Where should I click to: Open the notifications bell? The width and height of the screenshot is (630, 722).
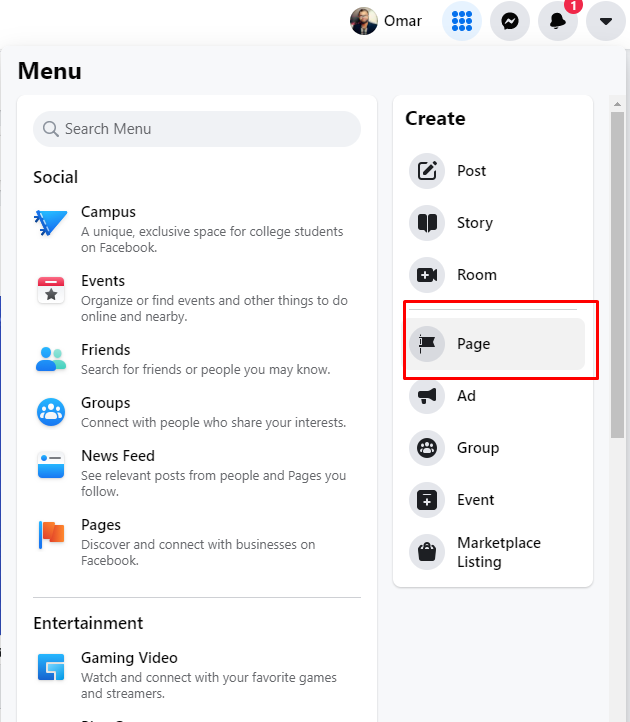(x=558, y=21)
